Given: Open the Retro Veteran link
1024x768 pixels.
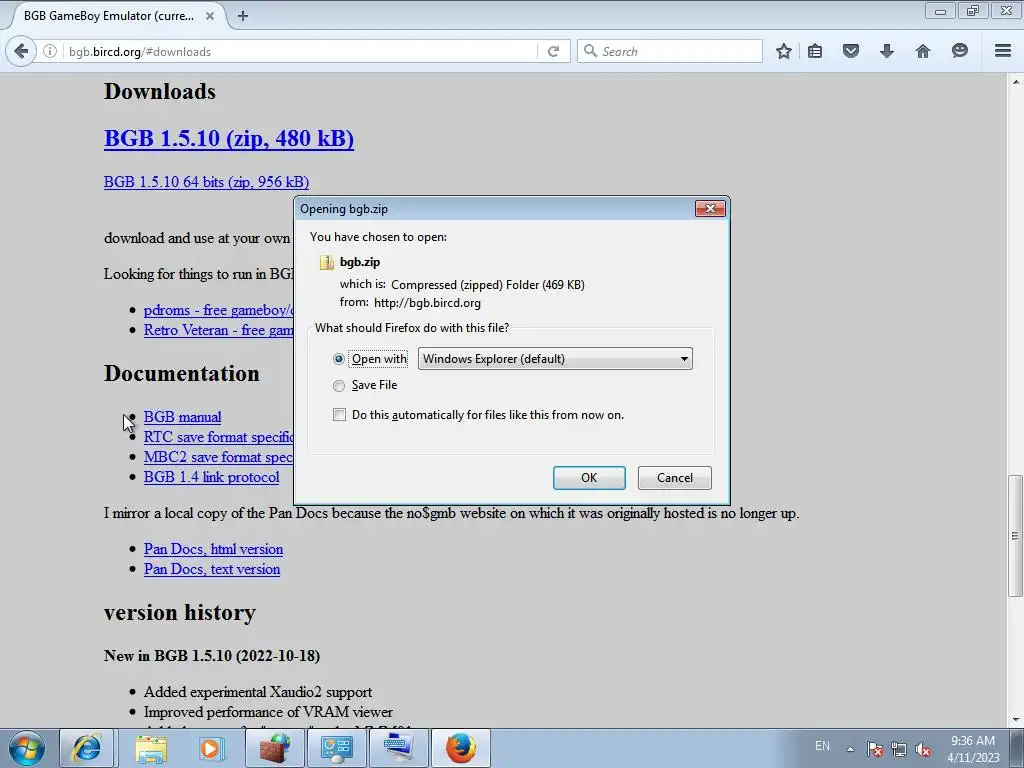Looking at the screenshot, I should pyautogui.click(x=218, y=330).
